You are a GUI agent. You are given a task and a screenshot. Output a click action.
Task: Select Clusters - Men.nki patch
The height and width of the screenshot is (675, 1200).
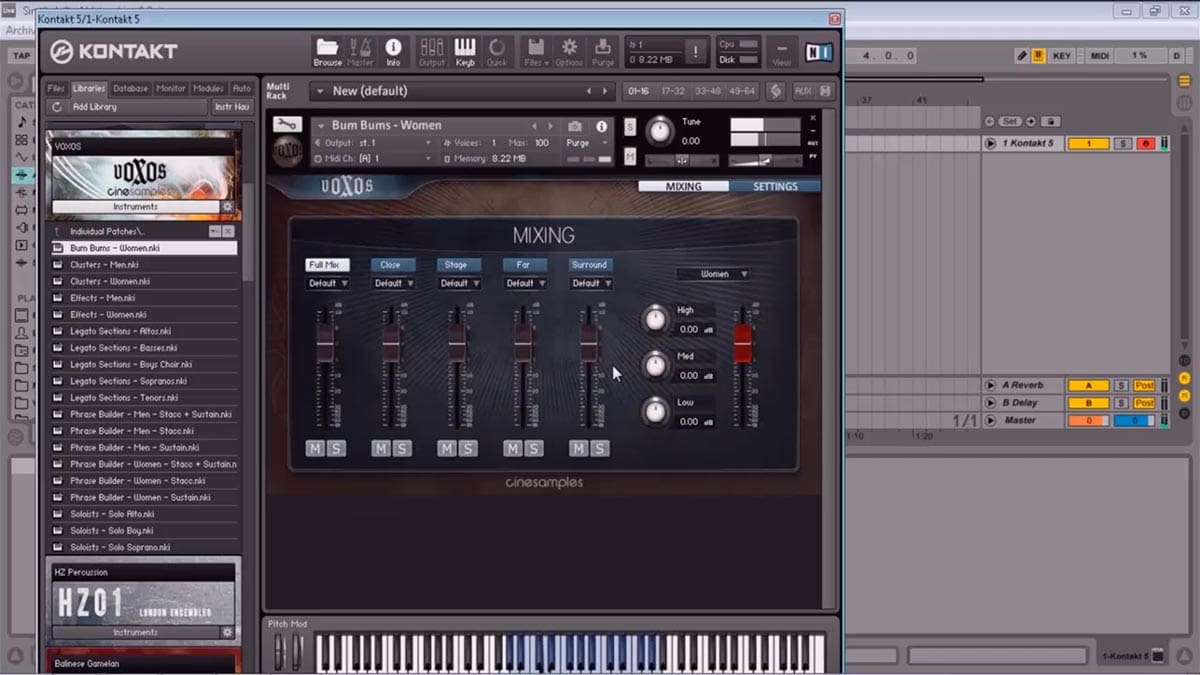142,265
